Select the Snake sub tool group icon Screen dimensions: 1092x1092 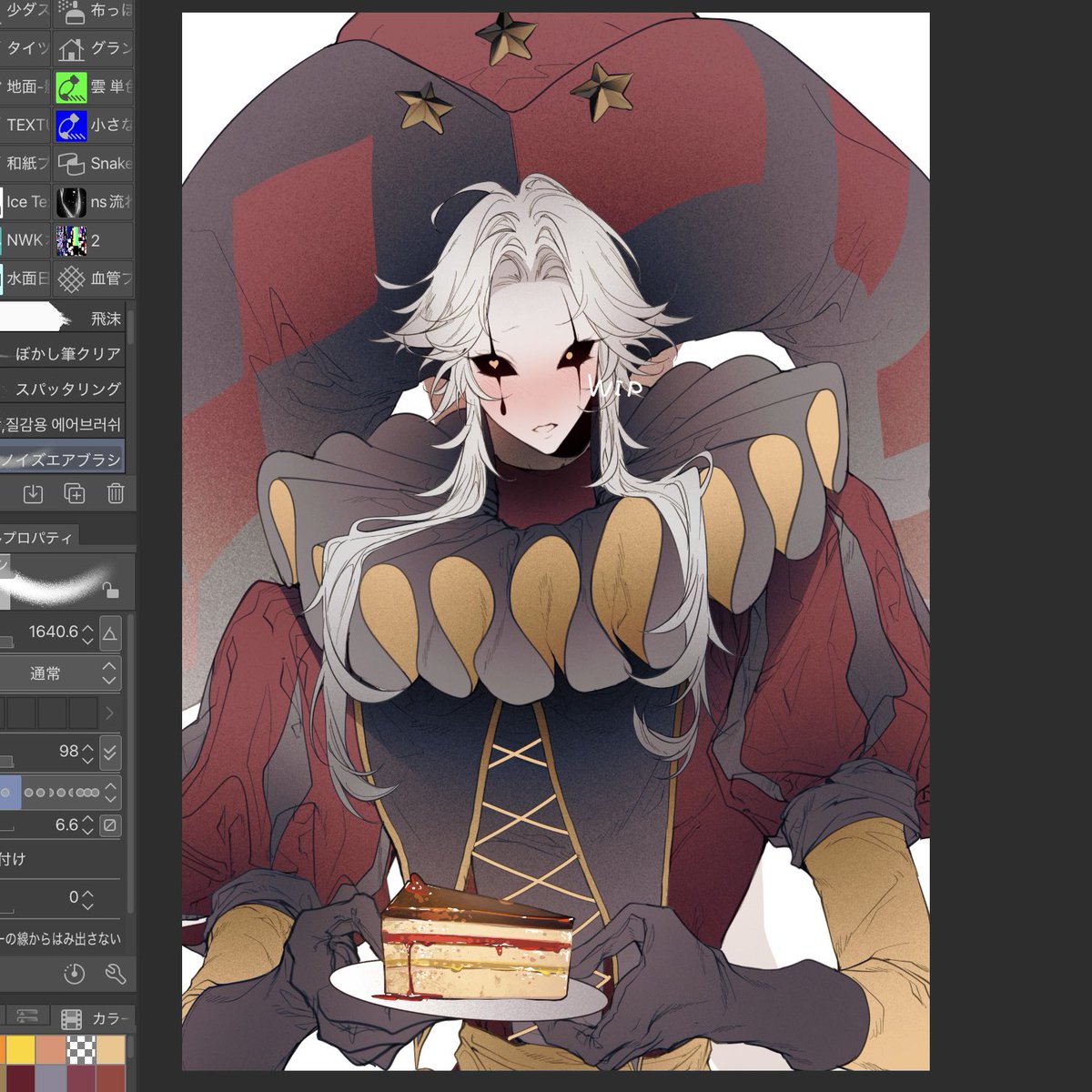tap(71, 163)
